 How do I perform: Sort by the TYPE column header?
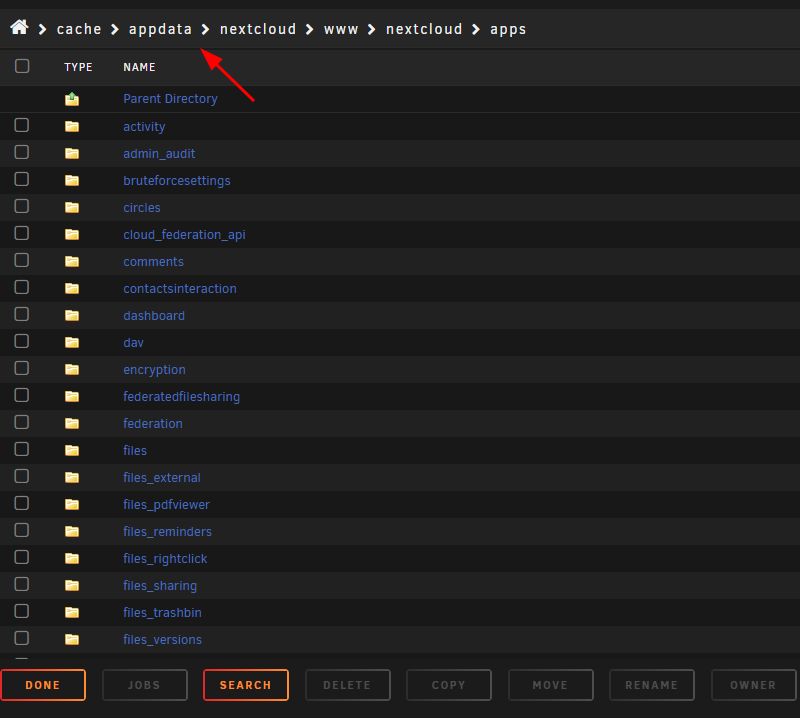click(78, 67)
